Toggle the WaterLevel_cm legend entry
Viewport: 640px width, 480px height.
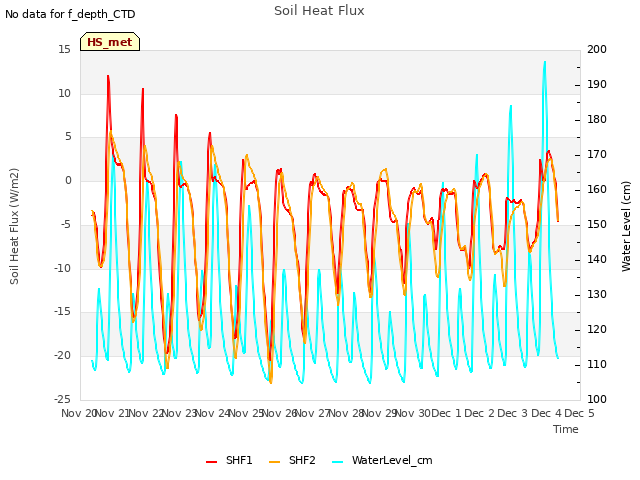click(382, 460)
